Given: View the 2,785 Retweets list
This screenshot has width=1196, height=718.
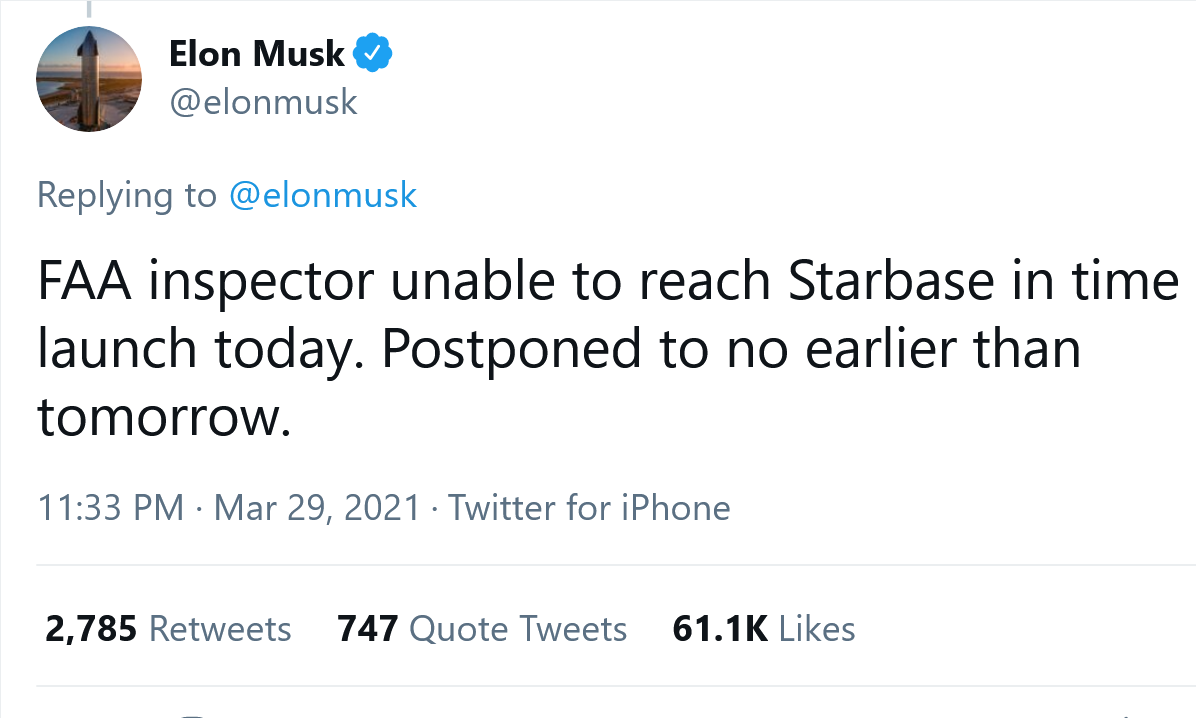Looking at the screenshot, I should tap(168, 629).
